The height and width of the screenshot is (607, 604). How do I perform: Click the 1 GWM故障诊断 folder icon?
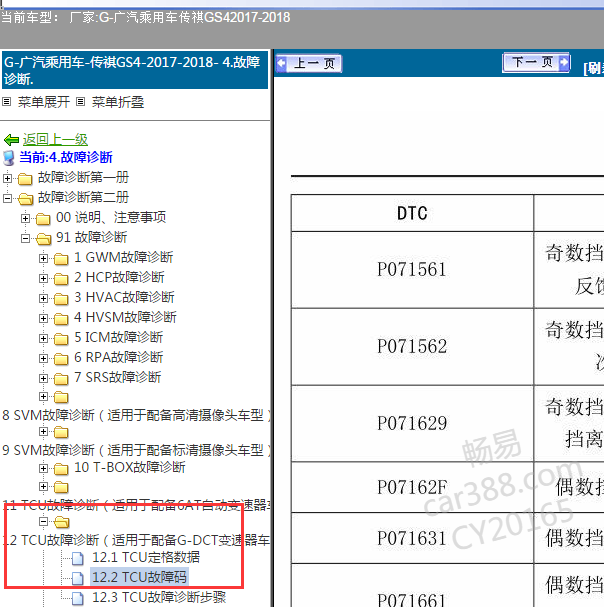tap(61, 259)
